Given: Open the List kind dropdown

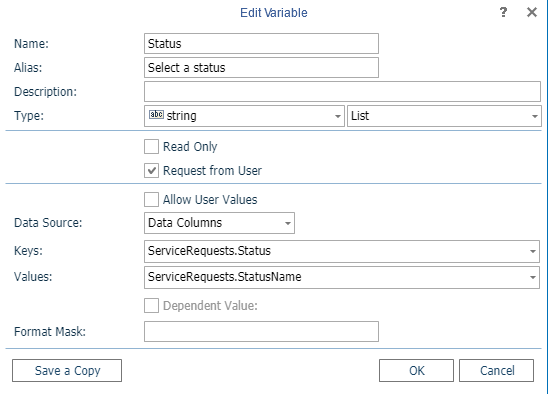Looking at the screenshot, I should pyautogui.click(x=444, y=116).
